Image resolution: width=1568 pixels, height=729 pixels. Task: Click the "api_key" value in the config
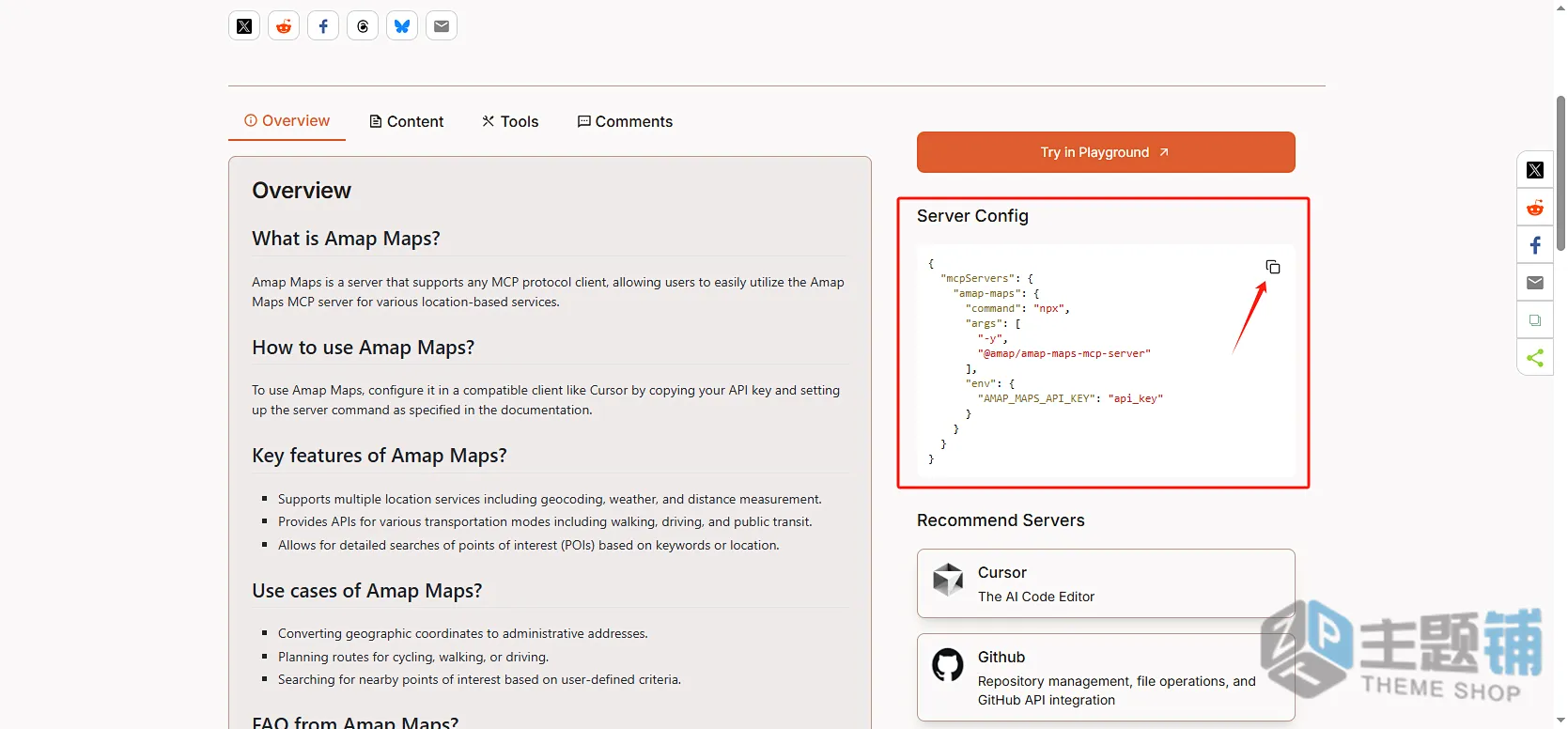(1135, 398)
